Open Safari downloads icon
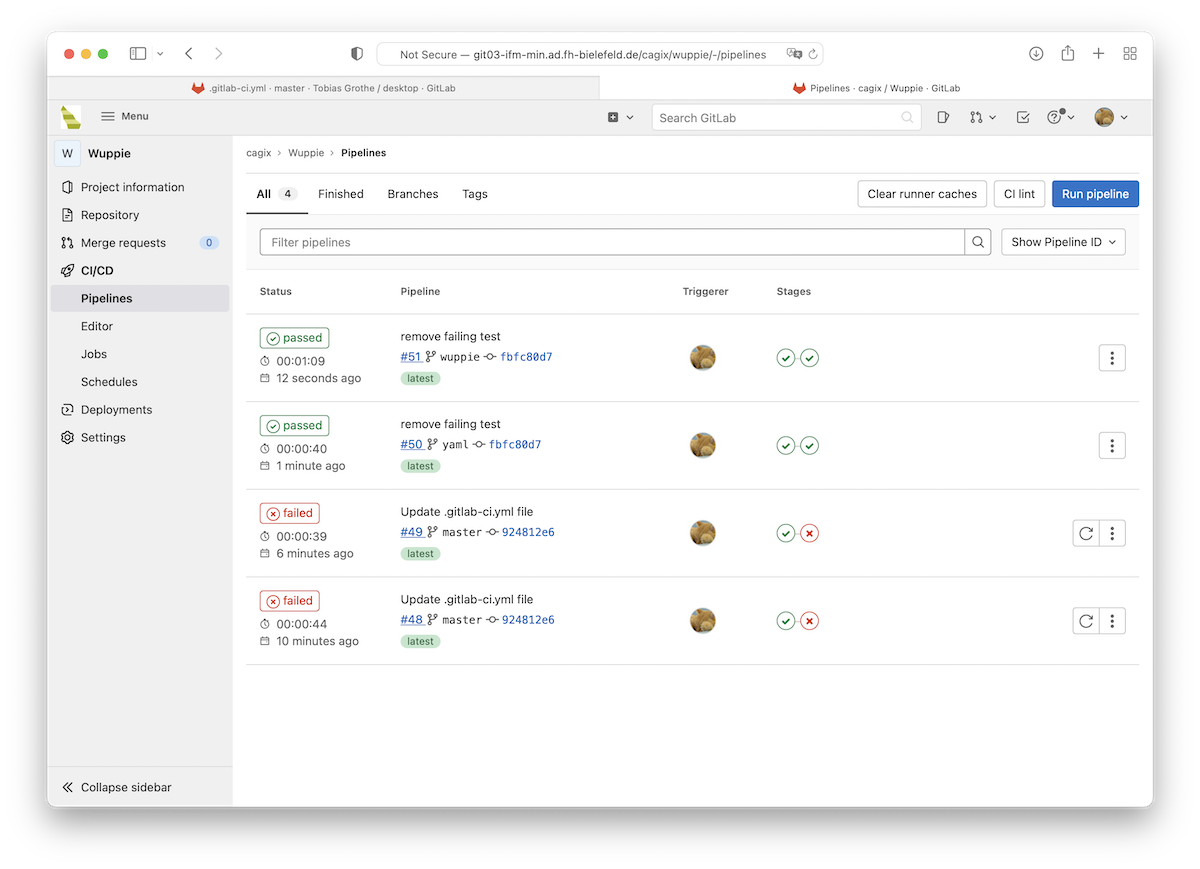The image size is (1200, 869). (1036, 54)
